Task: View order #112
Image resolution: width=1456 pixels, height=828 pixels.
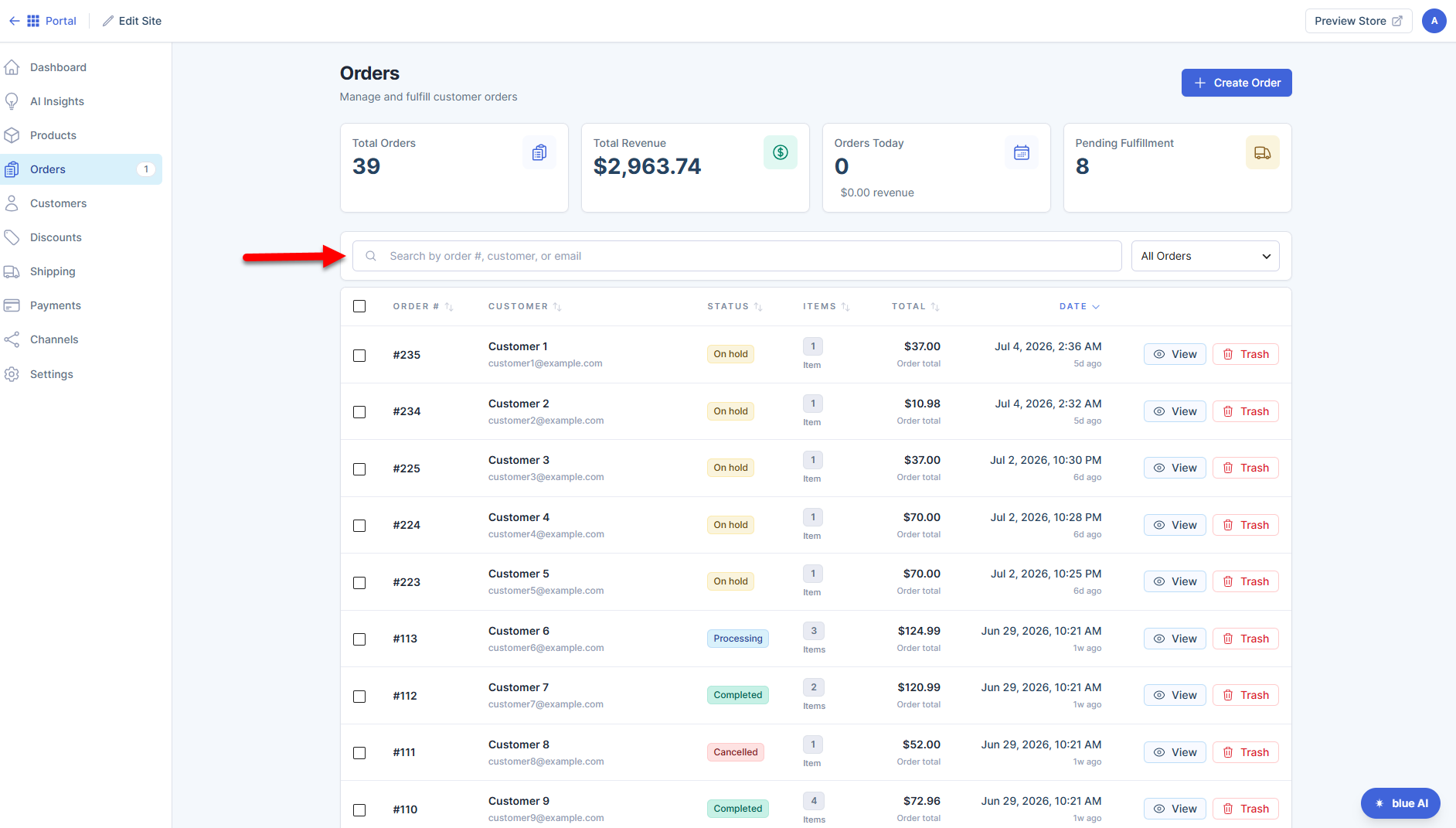Action: pyautogui.click(x=1175, y=695)
